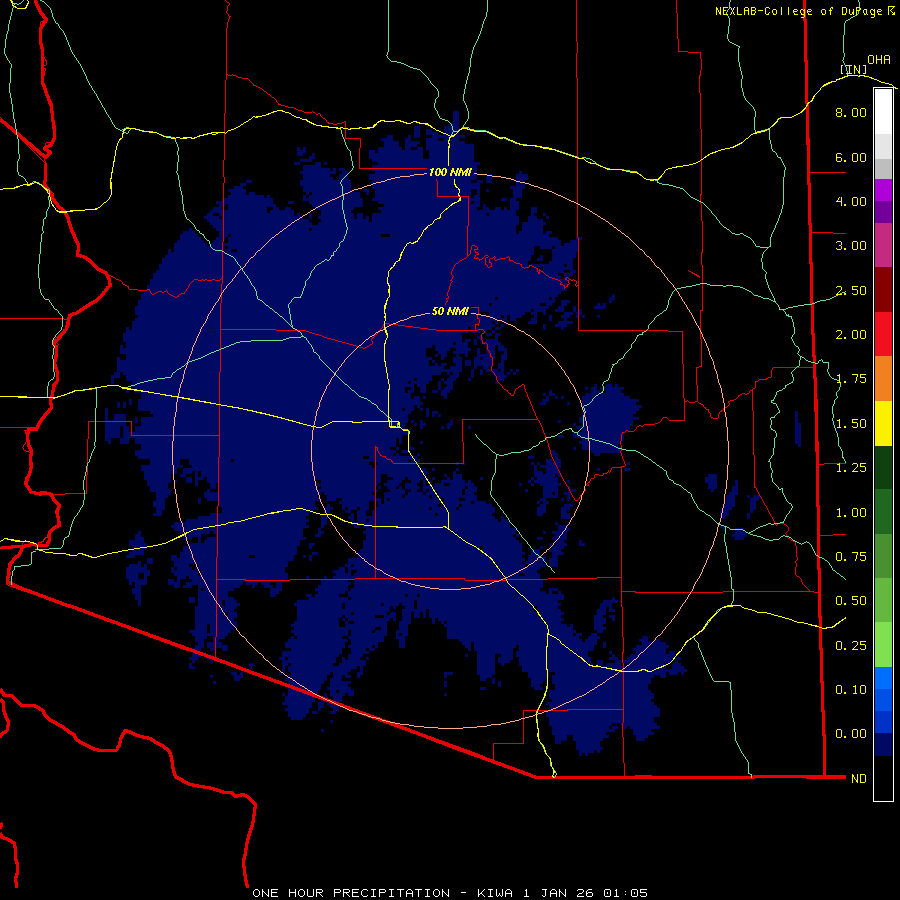Click the "2.00" legend value
Screen dimensions: 900x900
(851, 335)
